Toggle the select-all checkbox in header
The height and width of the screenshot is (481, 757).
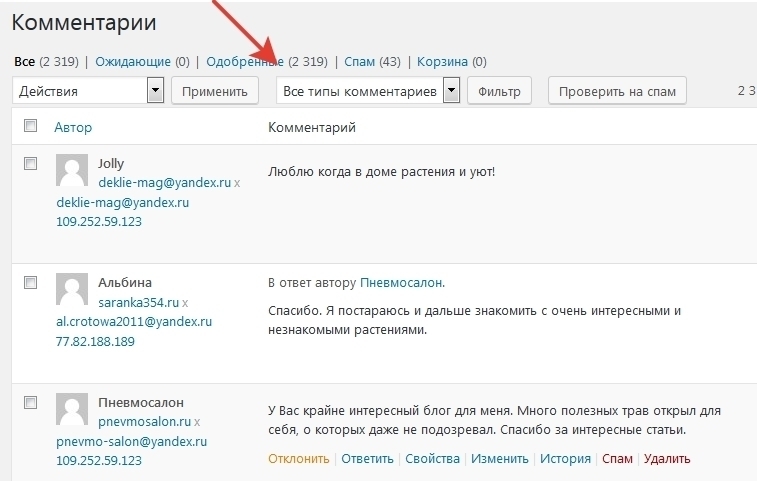click(30, 126)
